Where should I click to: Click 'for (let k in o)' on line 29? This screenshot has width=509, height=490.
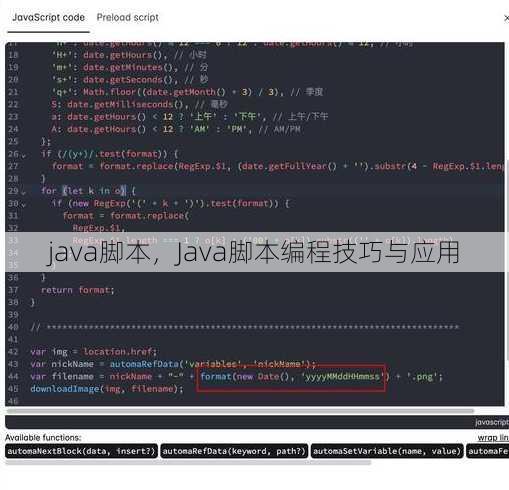click(88, 191)
